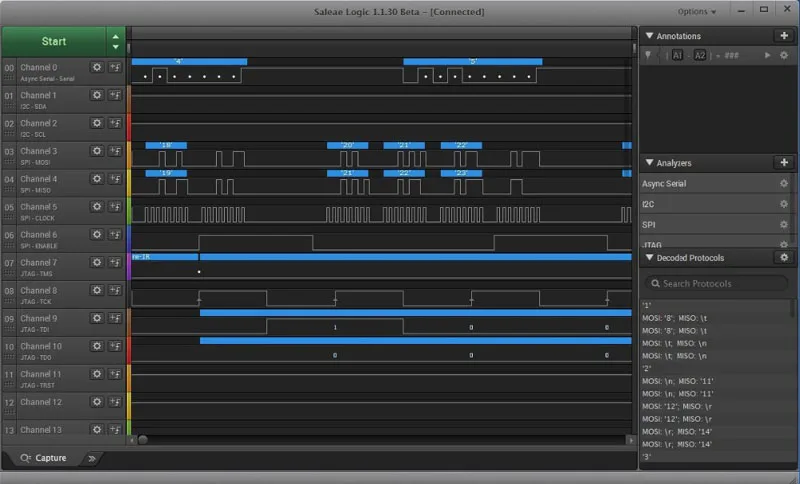
Task: Open annotation row settings gear
Action: coord(784,55)
